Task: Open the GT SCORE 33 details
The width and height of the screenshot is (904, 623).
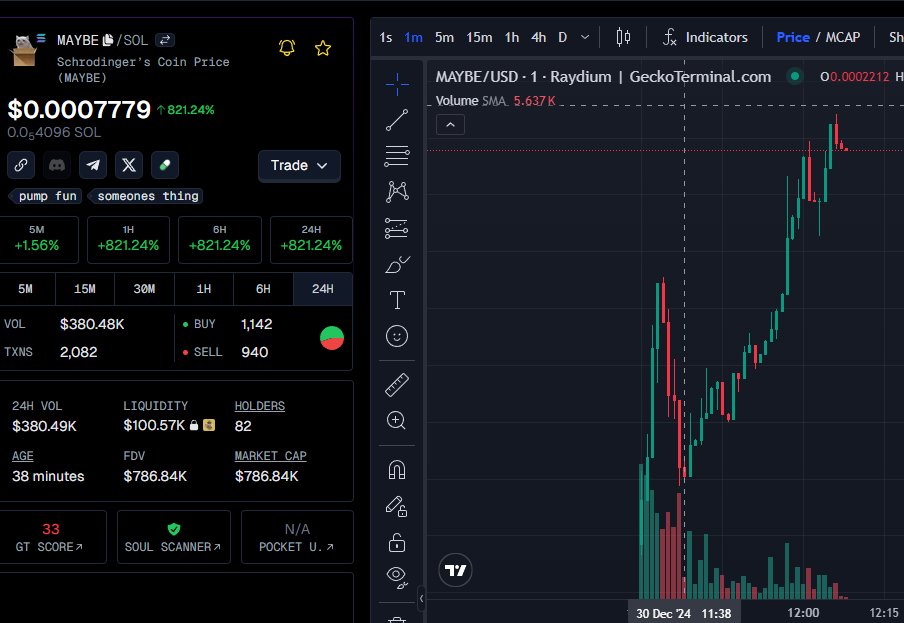Action: 50,537
